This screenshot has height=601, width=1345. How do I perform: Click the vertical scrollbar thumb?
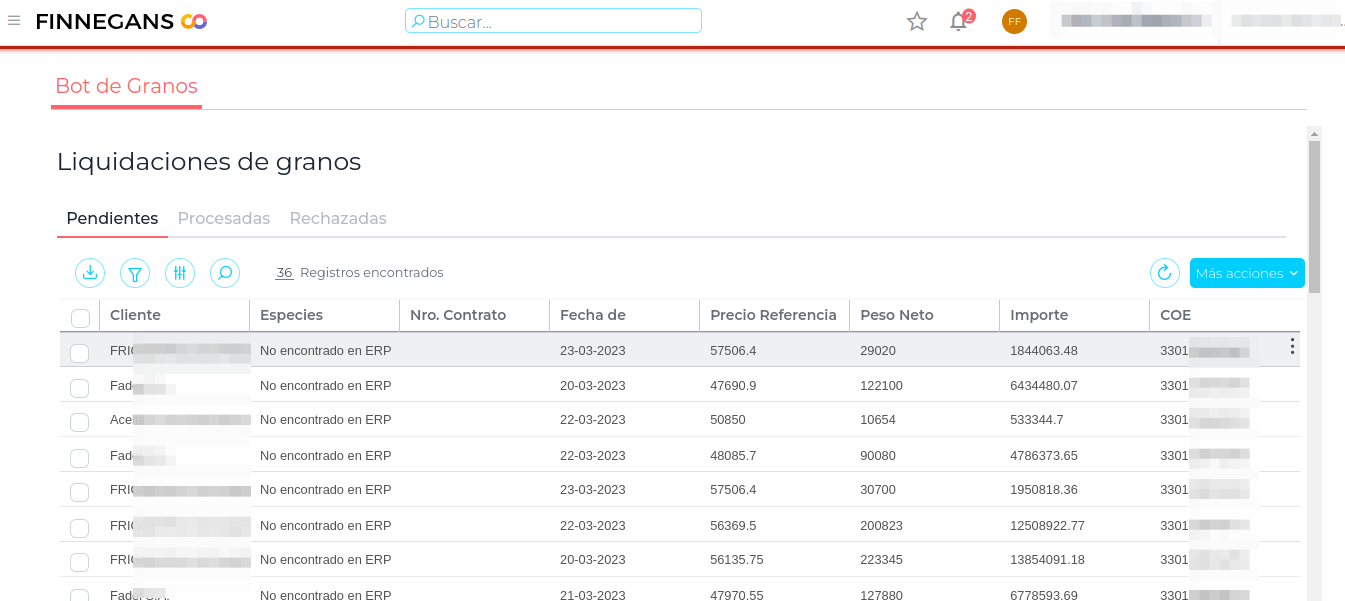tap(1314, 215)
